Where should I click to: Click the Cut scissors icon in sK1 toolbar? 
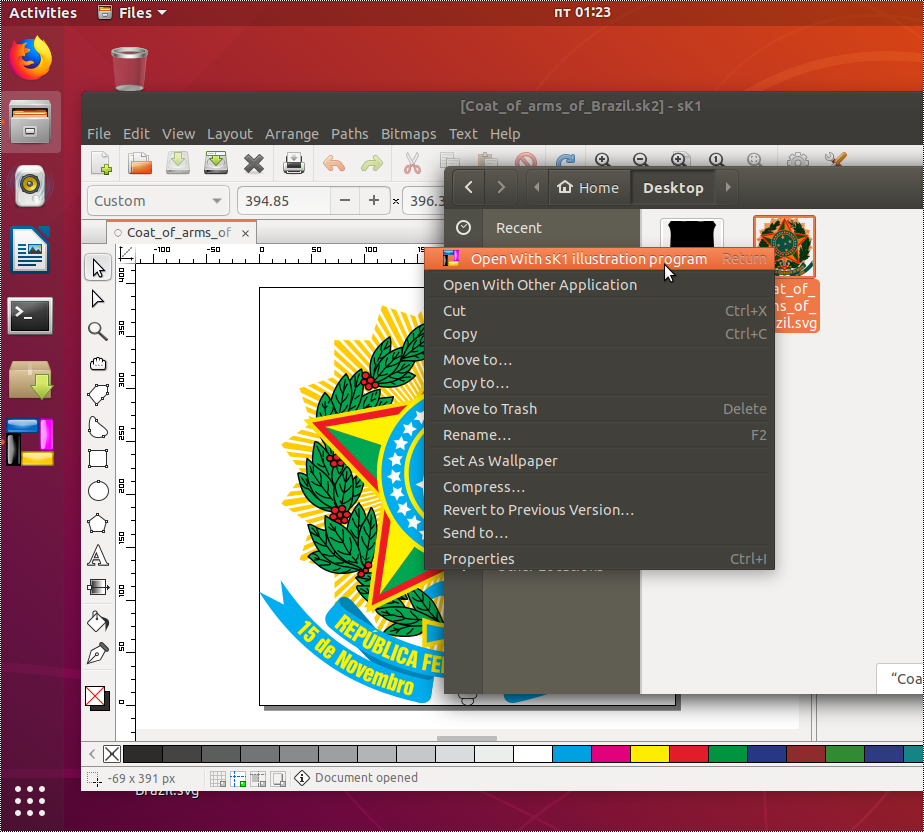point(412,163)
